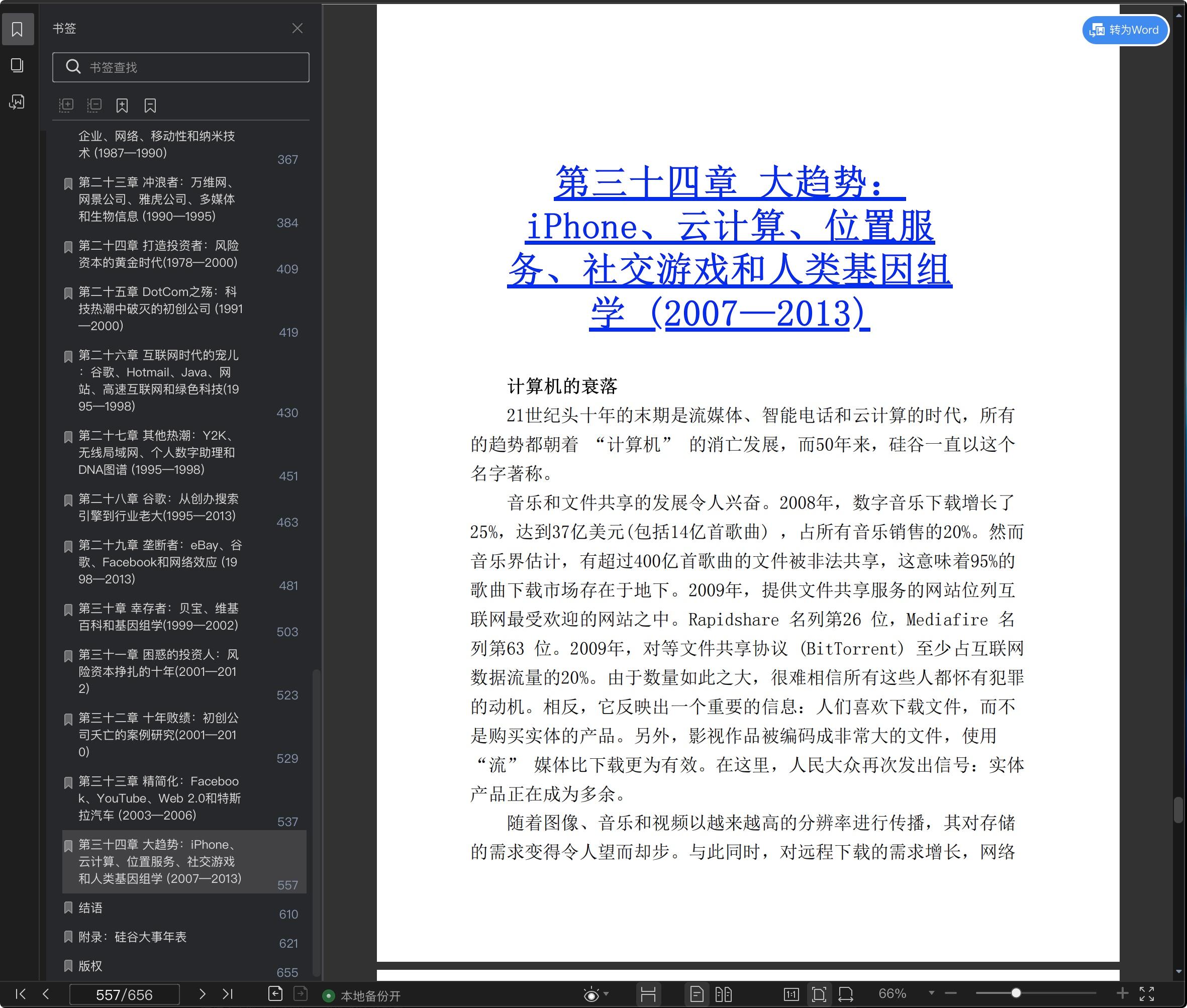Screen dimensions: 1187x1008
Task: Select the 结语 bookmark
Action: click(184, 908)
